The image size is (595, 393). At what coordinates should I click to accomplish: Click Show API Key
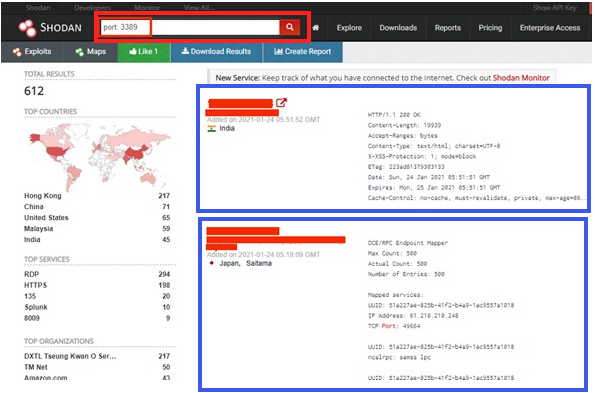point(554,8)
